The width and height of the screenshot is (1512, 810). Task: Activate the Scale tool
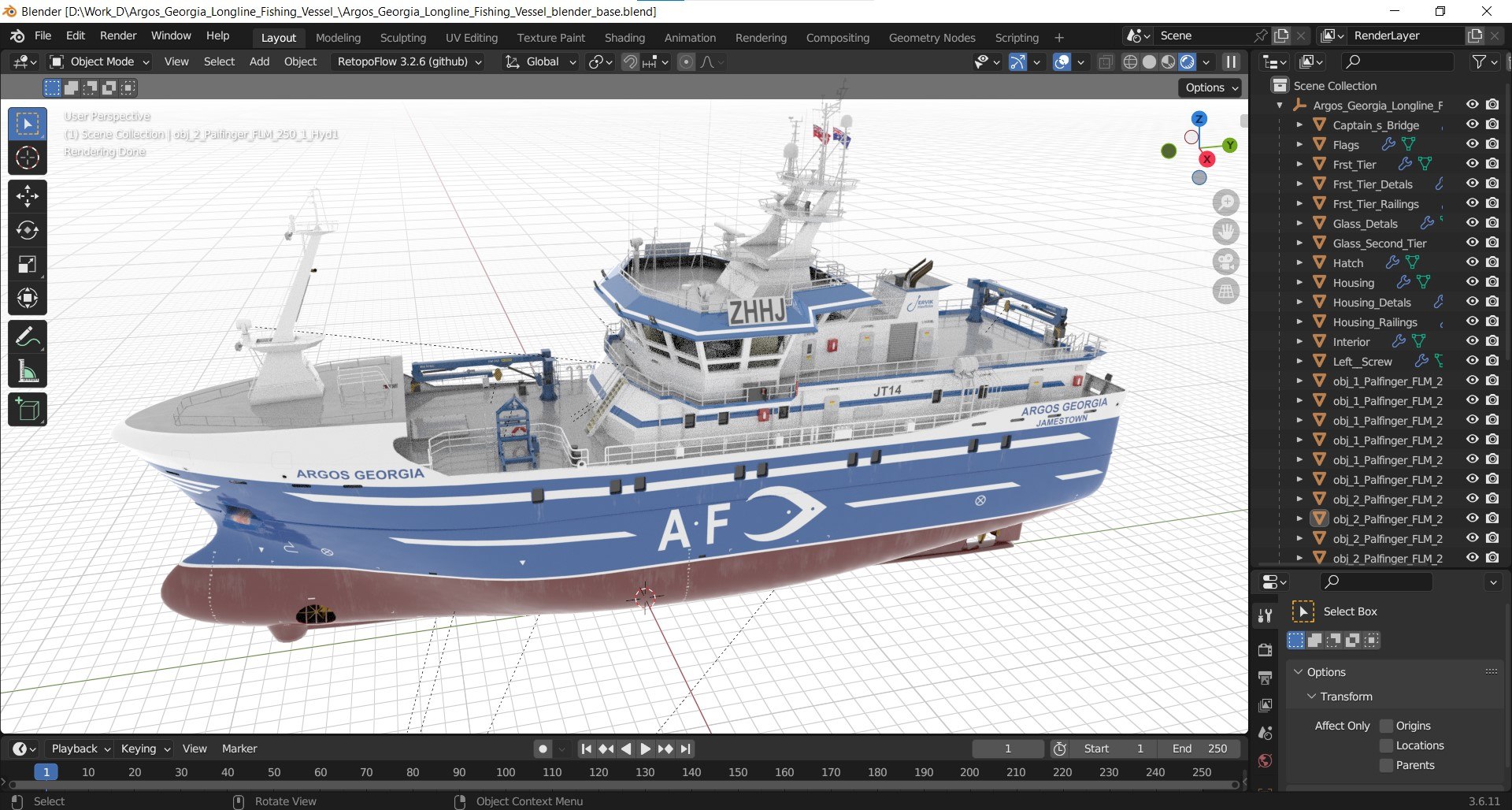pos(28,264)
